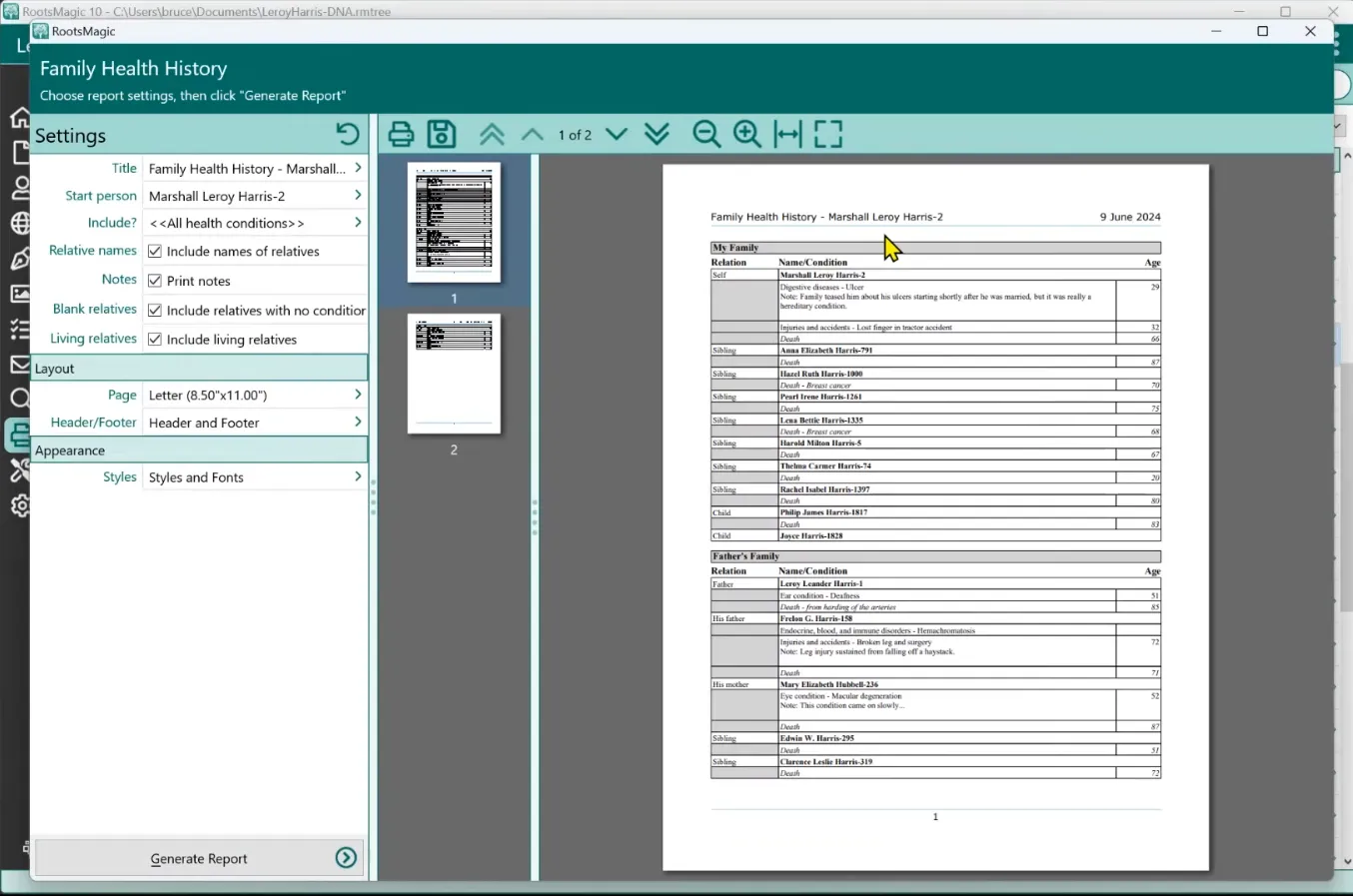Open the envelope icon in the sidebar
Viewport: 1353px width, 896px height.
coord(20,365)
